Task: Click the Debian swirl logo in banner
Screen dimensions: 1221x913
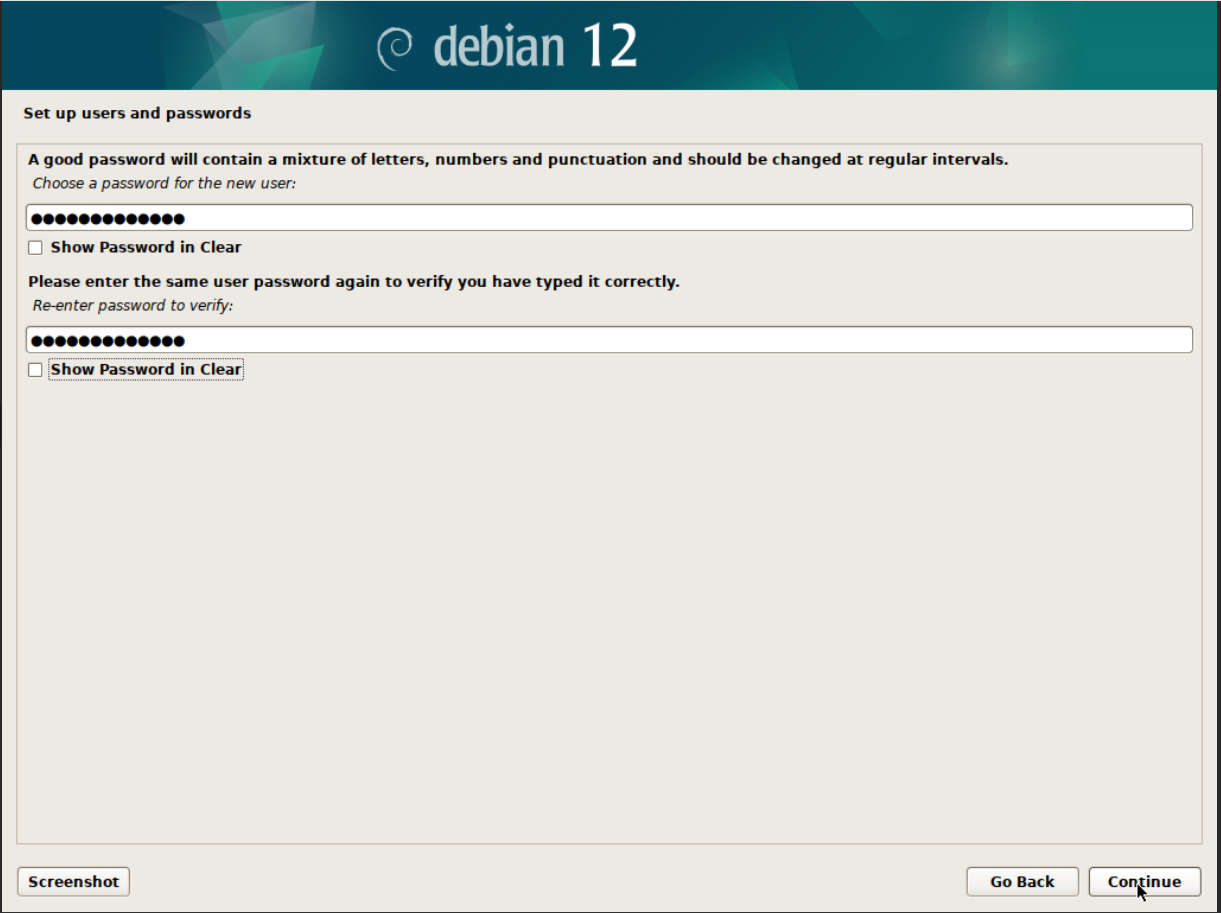Action: click(x=395, y=47)
